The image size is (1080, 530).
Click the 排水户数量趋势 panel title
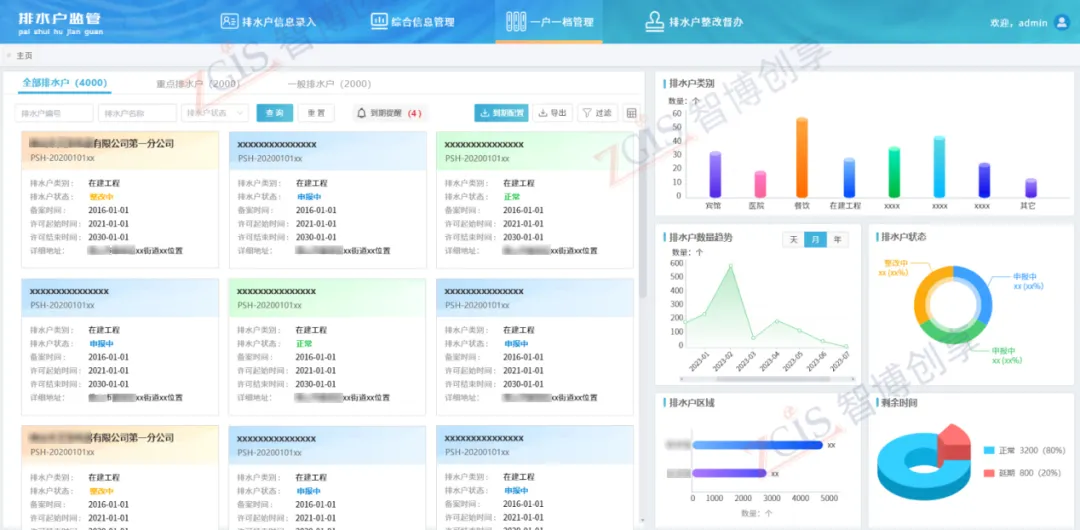click(700, 237)
